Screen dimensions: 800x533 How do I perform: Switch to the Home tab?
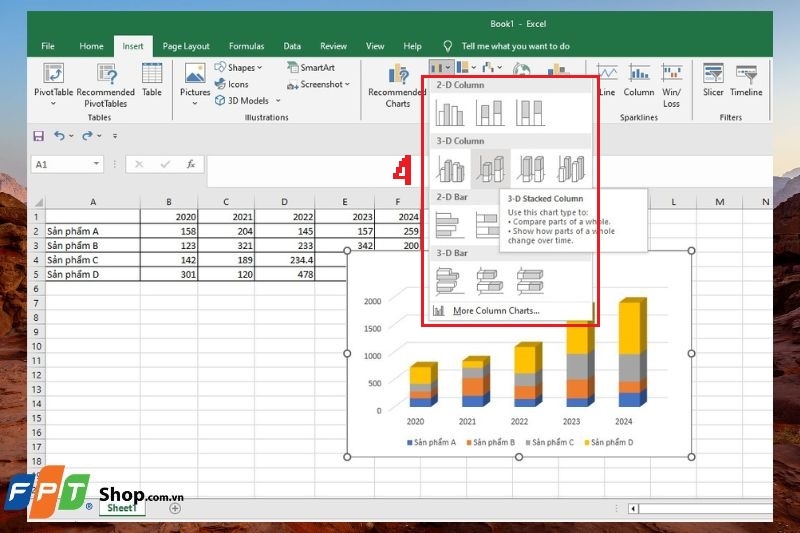[x=91, y=46]
